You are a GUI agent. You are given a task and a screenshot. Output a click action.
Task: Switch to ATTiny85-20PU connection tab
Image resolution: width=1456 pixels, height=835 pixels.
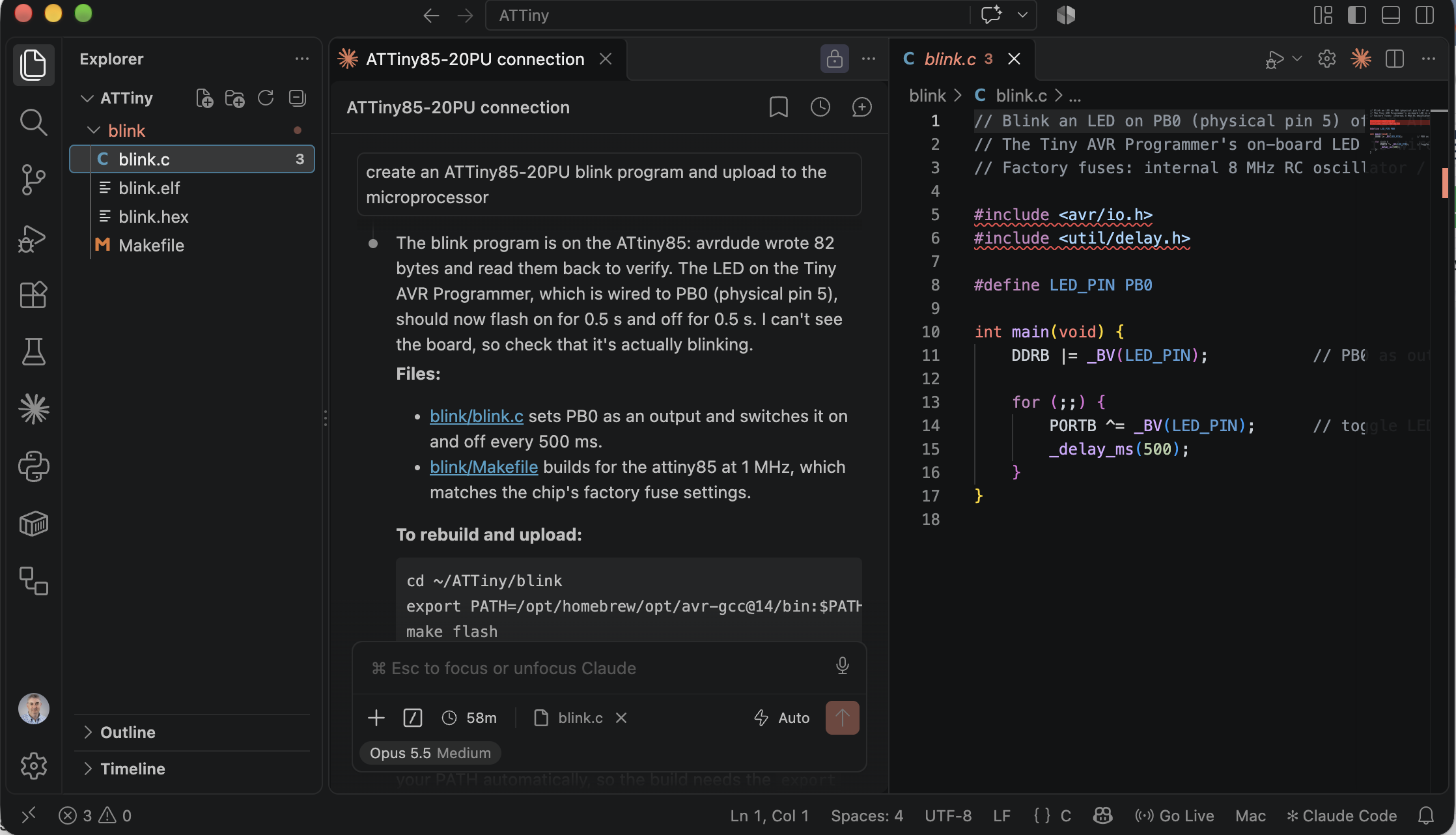click(x=475, y=59)
